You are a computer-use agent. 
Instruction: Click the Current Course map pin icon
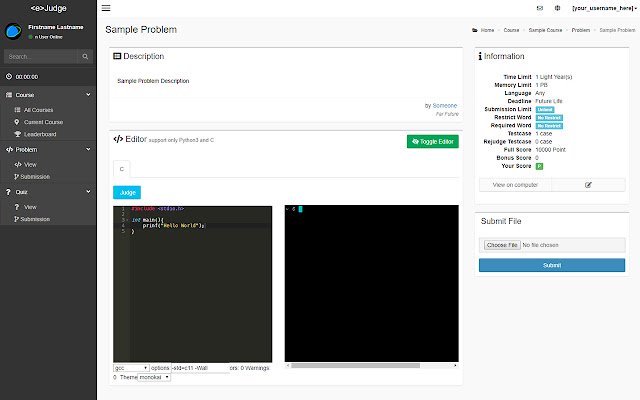pyautogui.click(x=17, y=122)
